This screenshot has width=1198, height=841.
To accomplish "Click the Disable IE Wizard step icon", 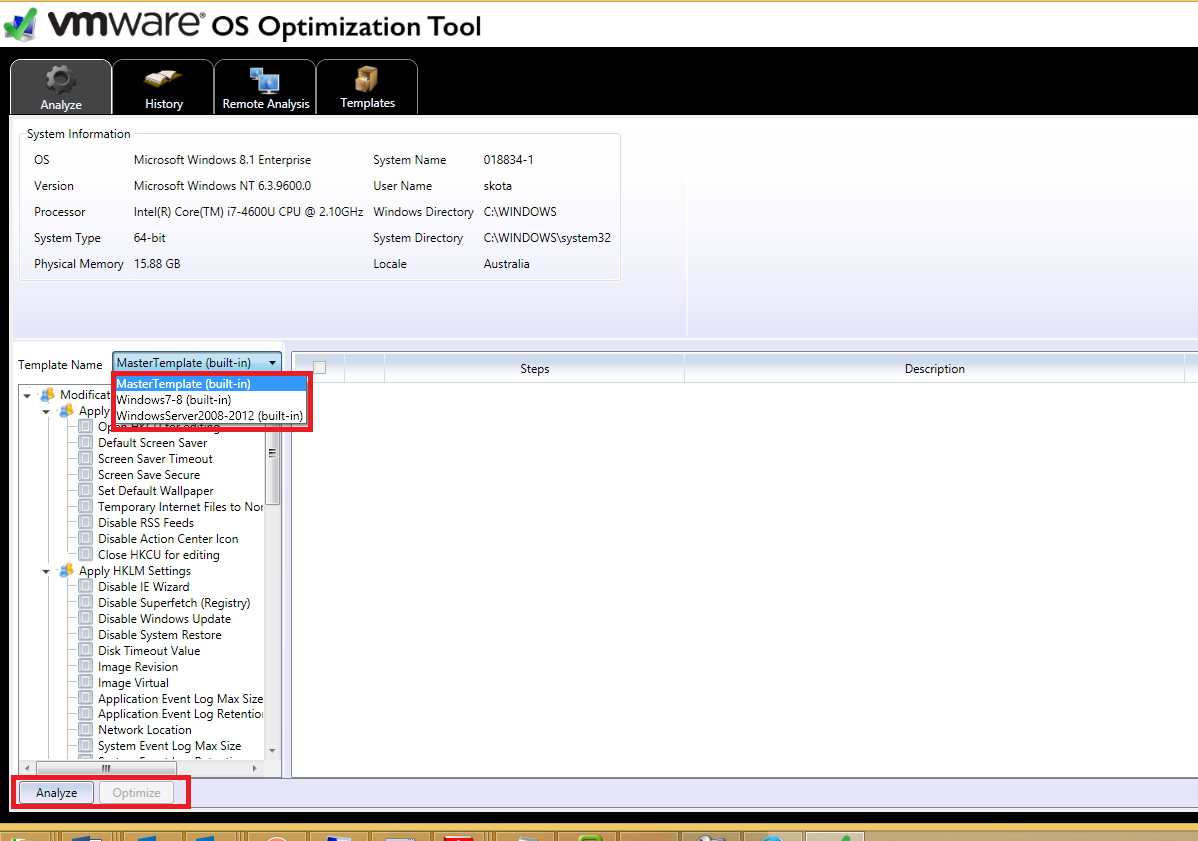I will pyautogui.click(x=86, y=587).
